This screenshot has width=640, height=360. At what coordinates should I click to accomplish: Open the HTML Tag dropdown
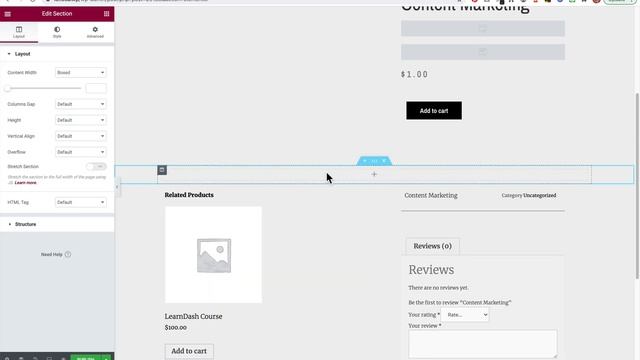point(81,202)
